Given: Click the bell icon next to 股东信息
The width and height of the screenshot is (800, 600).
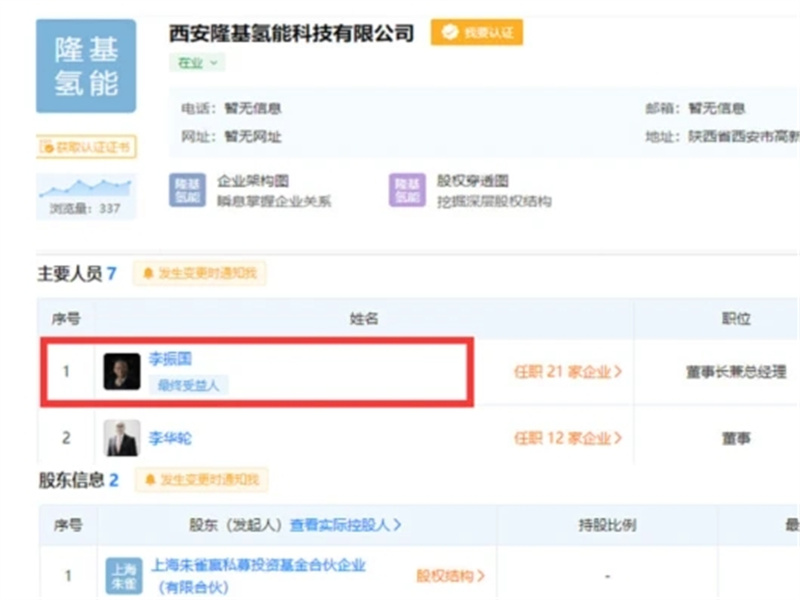Looking at the screenshot, I should 150,480.
